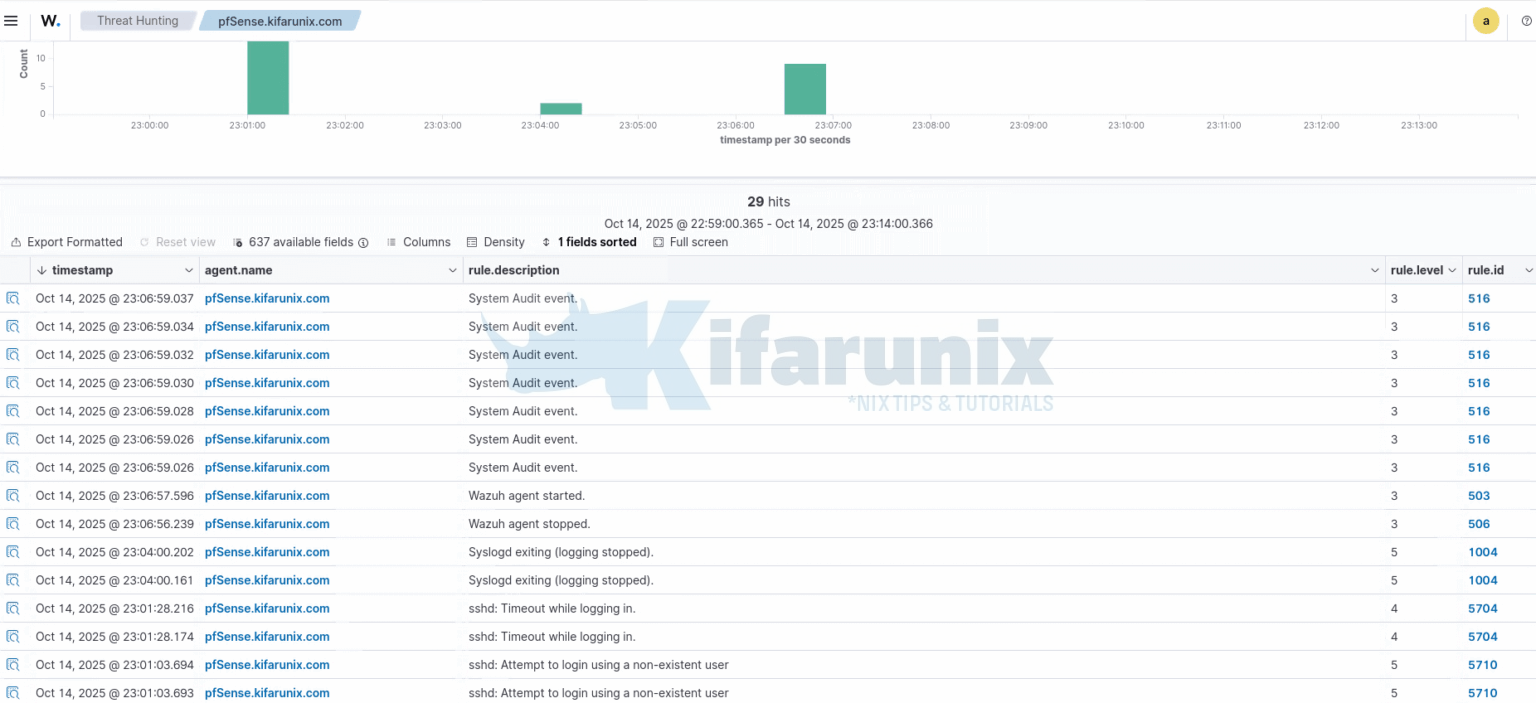Screen dimensions: 1536x703
Task: Expand the first document detail flyout icon
Action: click(13, 298)
